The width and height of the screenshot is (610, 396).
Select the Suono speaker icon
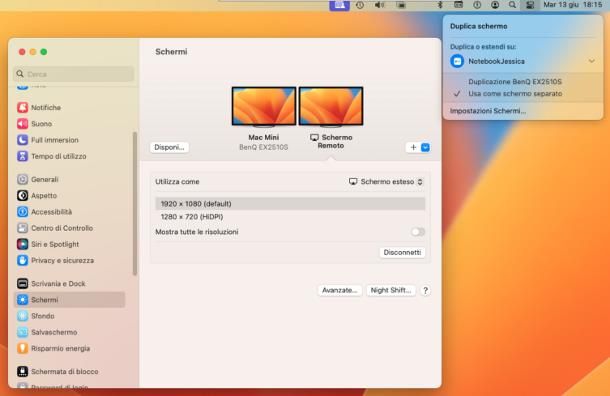[x=23, y=124]
